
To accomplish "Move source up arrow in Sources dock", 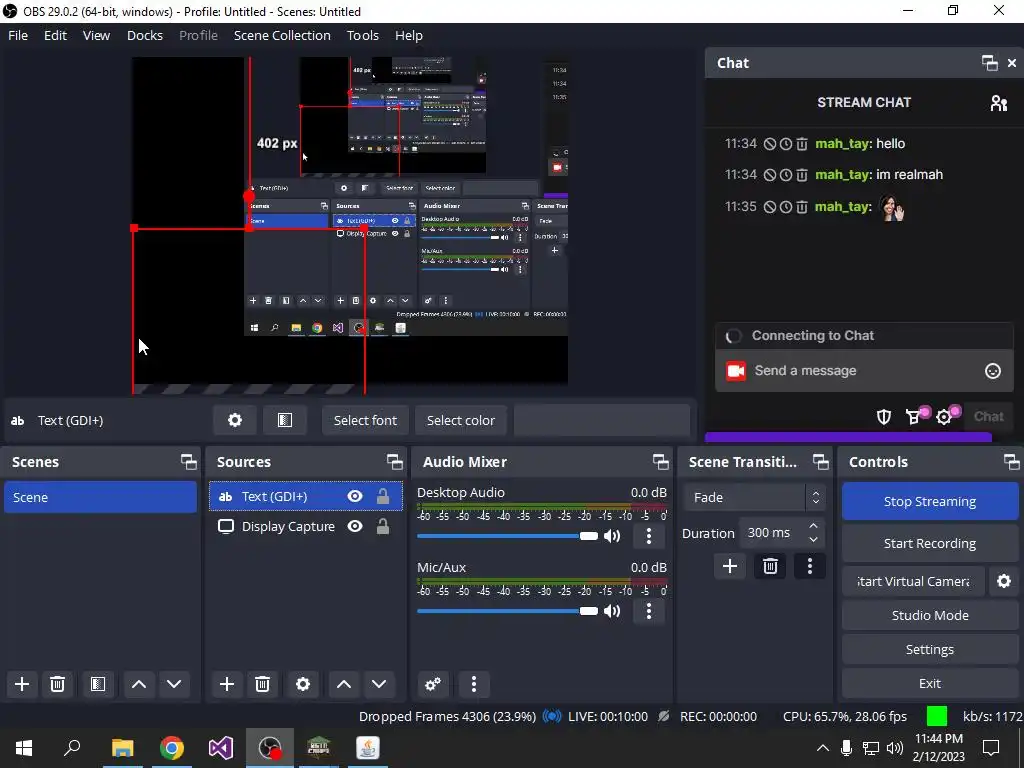I will click(x=344, y=684).
